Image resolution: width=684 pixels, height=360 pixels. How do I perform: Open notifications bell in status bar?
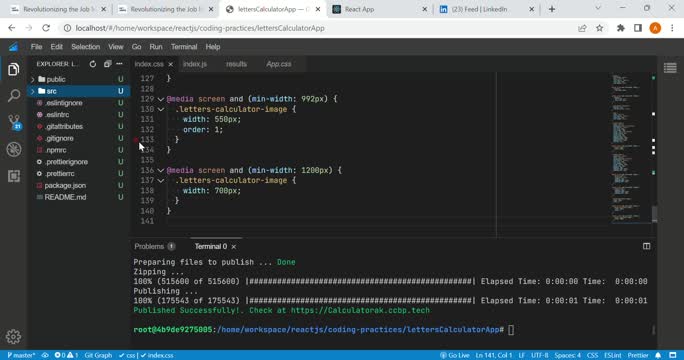[658, 355]
